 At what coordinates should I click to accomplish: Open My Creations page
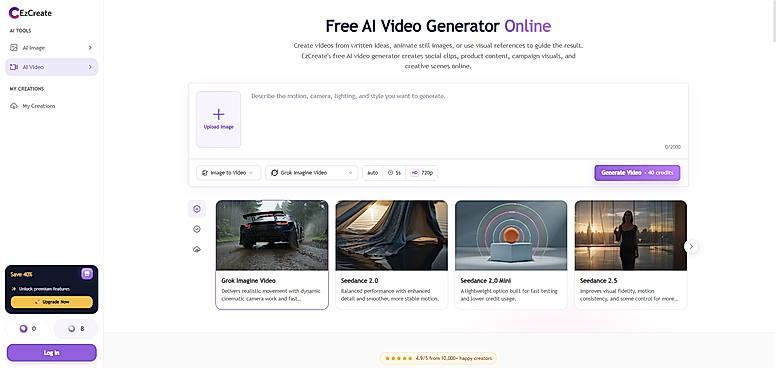coord(51,106)
